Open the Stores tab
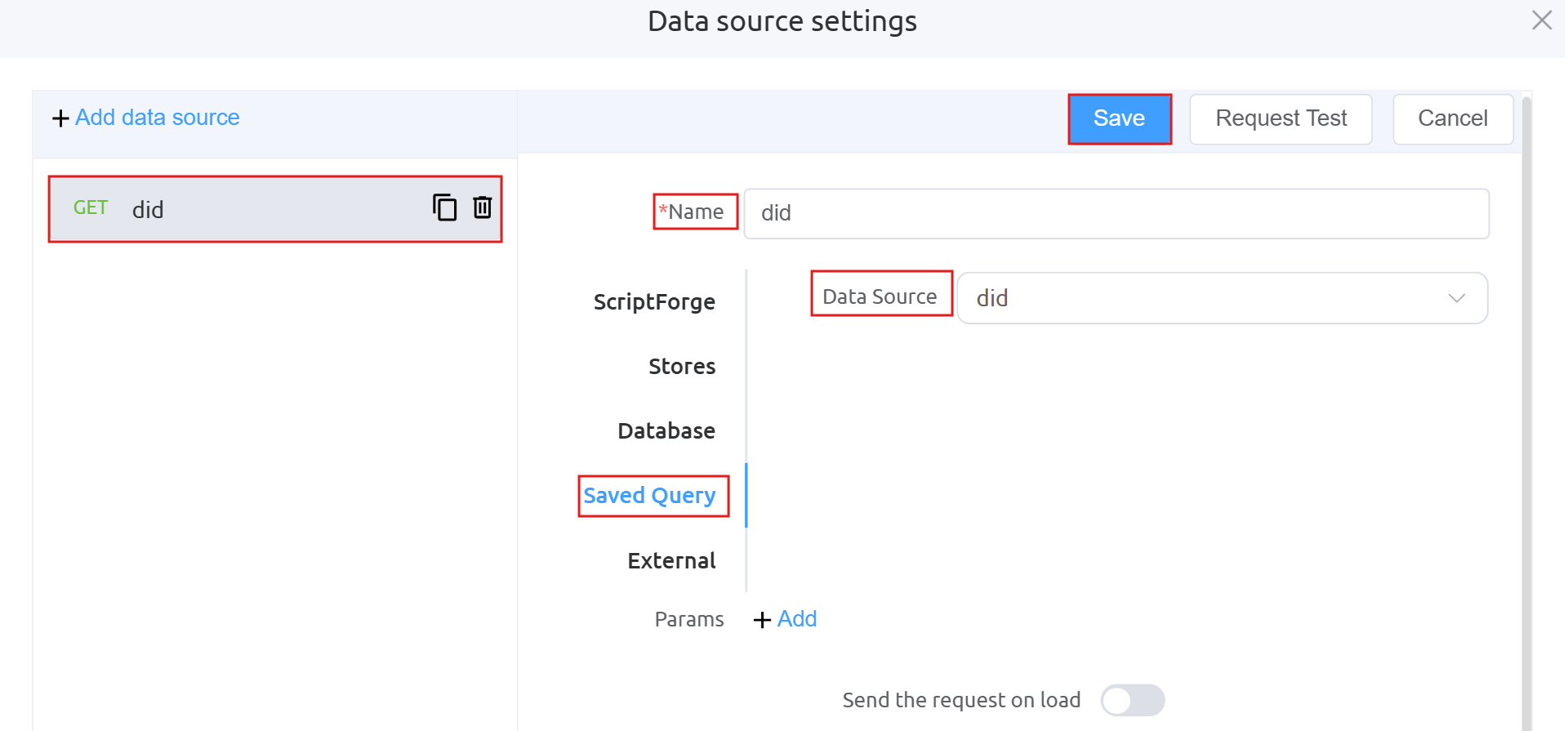 coord(681,367)
